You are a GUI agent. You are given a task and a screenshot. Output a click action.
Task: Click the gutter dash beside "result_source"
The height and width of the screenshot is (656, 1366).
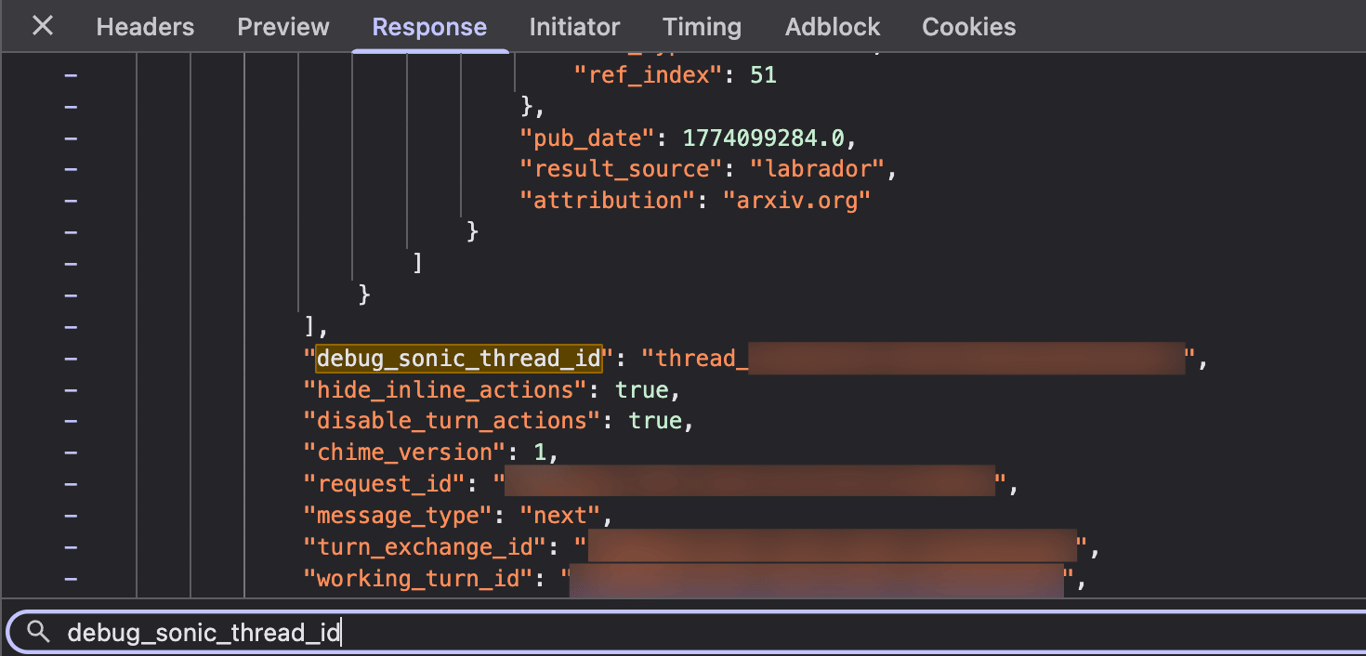[x=71, y=169]
